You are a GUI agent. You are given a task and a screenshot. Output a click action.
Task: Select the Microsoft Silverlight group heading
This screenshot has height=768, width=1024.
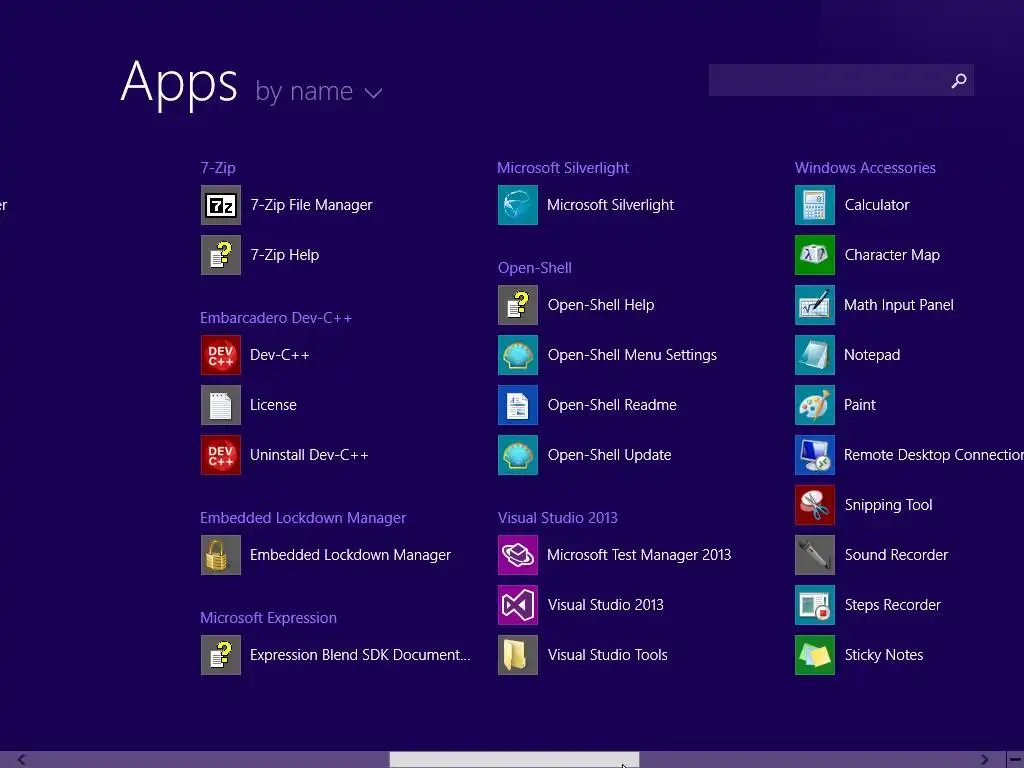563,168
